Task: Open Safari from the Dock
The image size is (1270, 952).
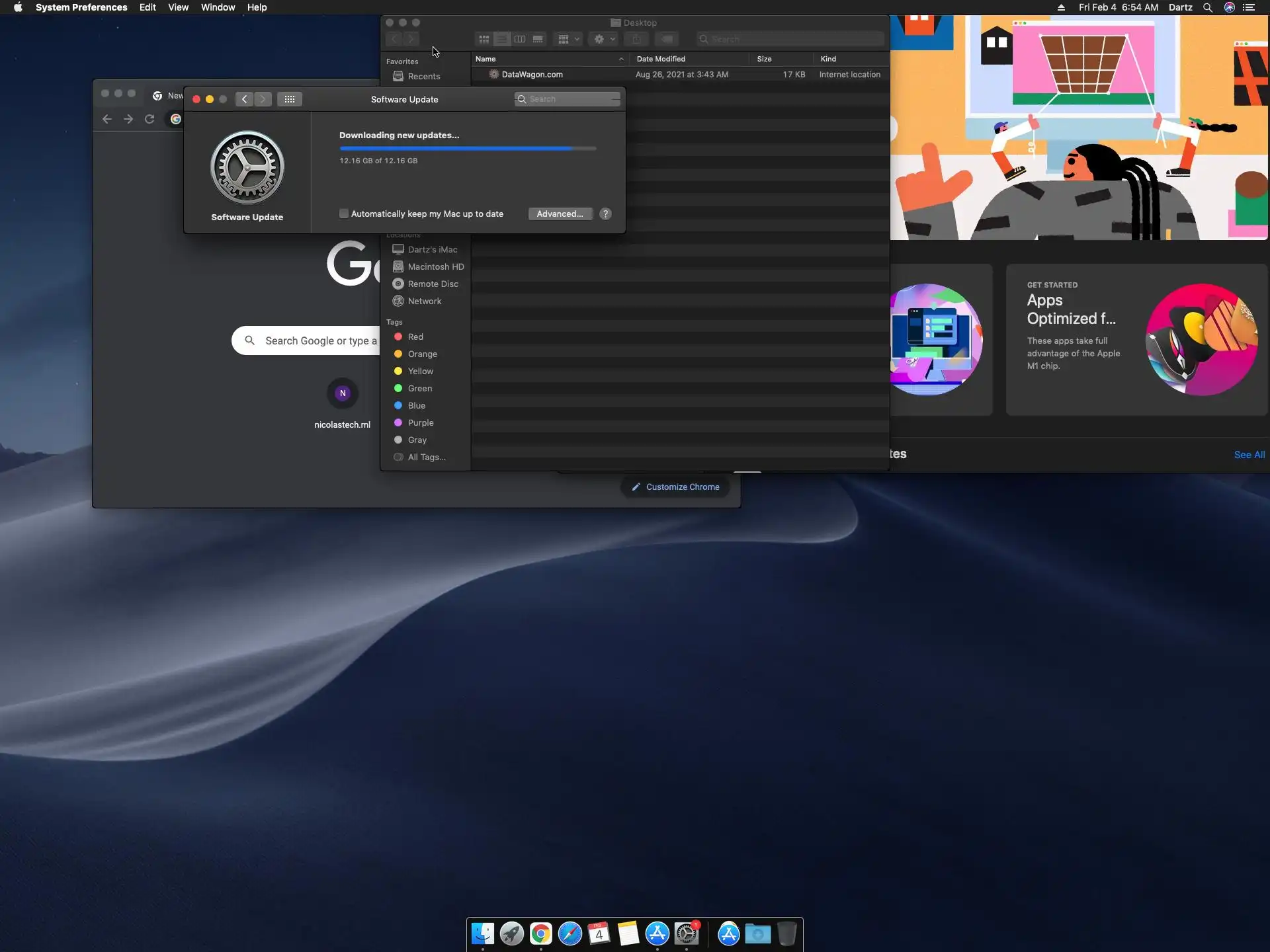Action: 570,933
